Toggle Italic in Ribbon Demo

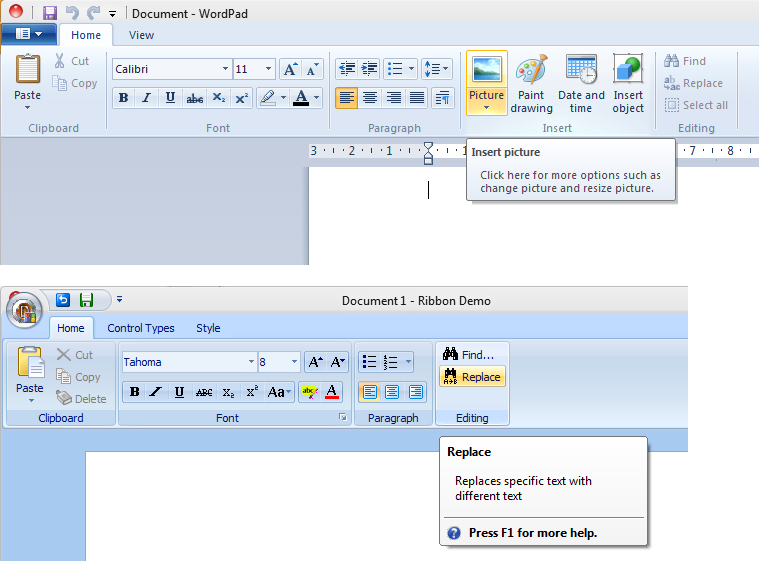(156, 392)
